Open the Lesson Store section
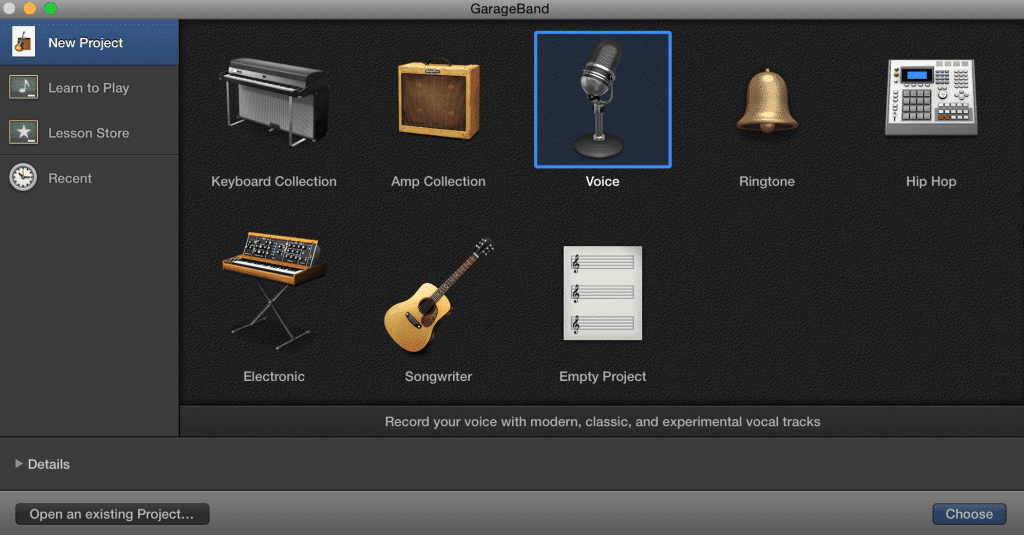The image size is (1024, 535). (89, 133)
